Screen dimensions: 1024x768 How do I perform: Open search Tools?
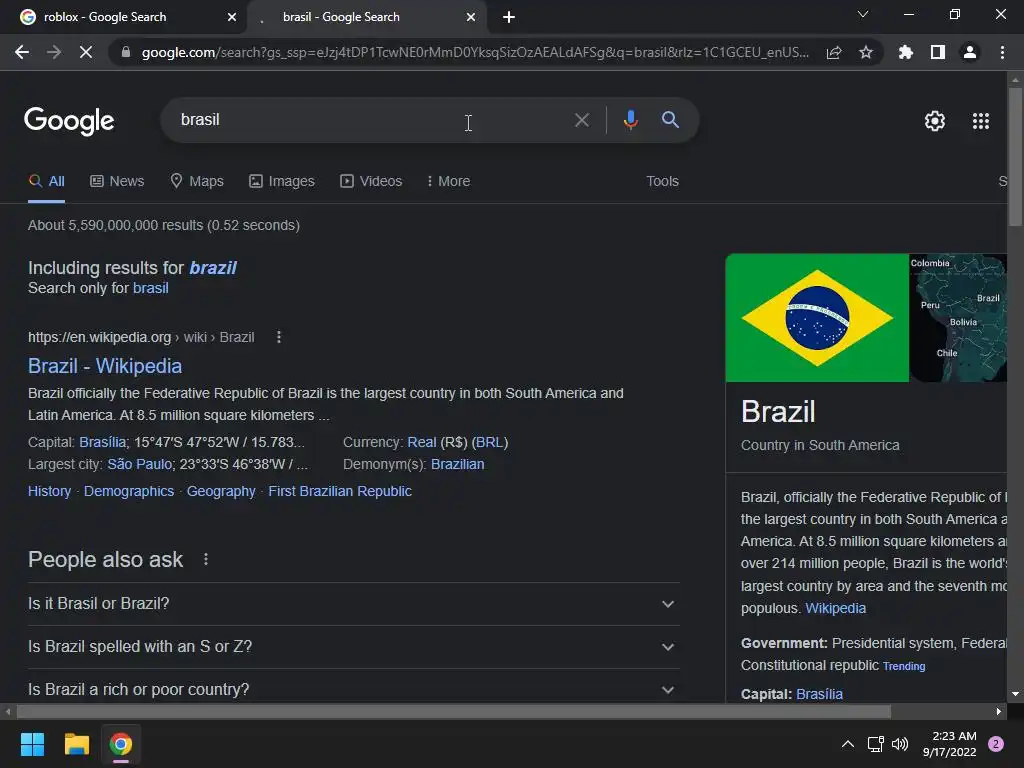tap(662, 182)
